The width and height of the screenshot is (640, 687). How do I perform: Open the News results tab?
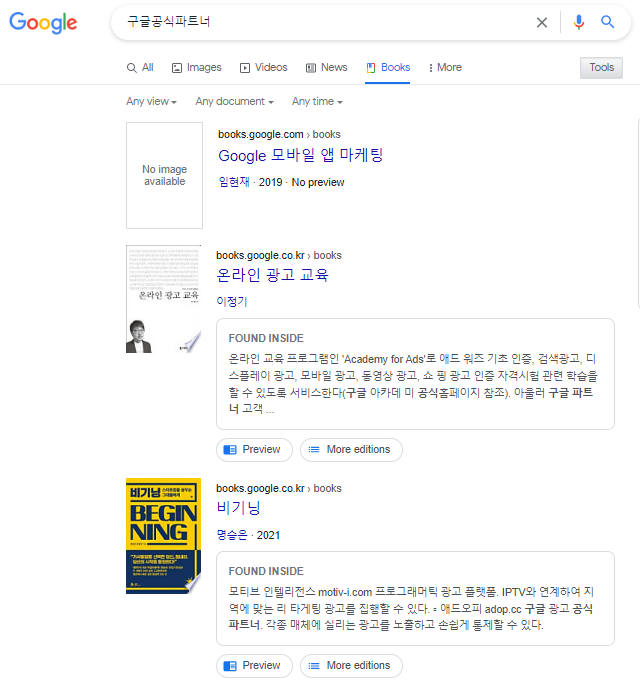pos(326,67)
